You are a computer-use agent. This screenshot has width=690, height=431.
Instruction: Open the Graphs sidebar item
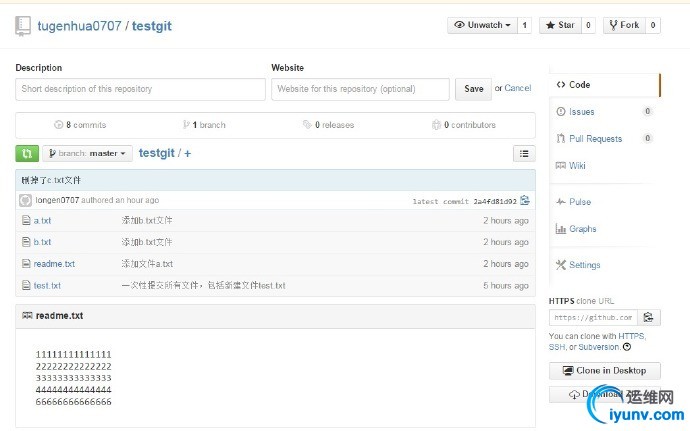coord(582,229)
